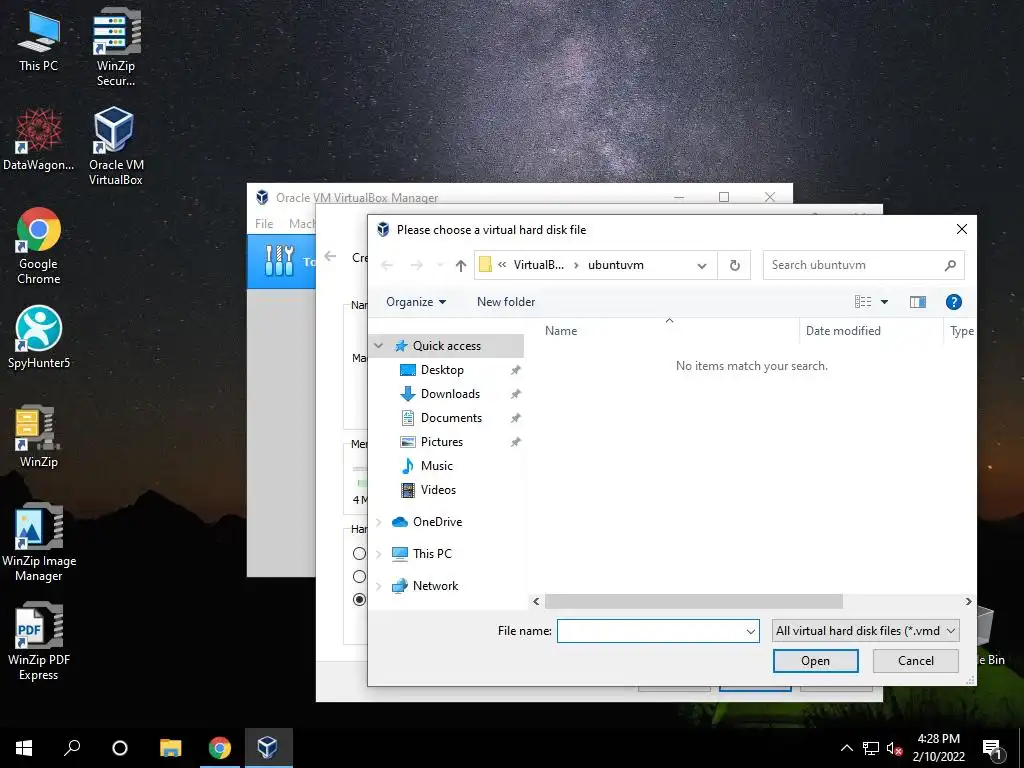Open Cortana circle on the taskbar
This screenshot has width=1024, height=768.
pyautogui.click(x=120, y=748)
